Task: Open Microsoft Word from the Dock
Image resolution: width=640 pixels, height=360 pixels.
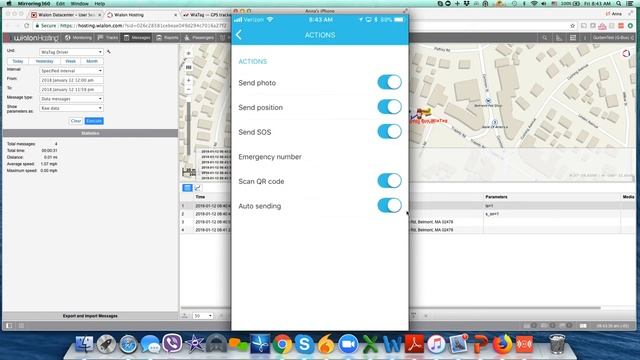Action: 392,344
